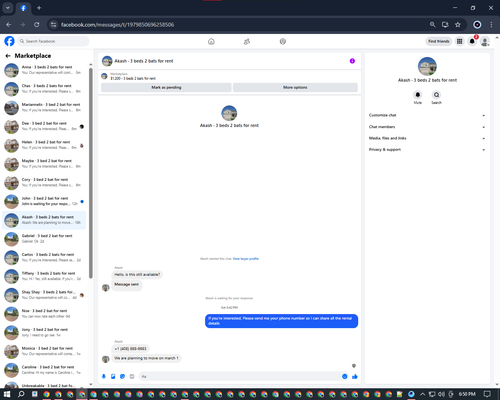Open the Home feed icon
Screen dimensions: 500x400
click(211, 41)
